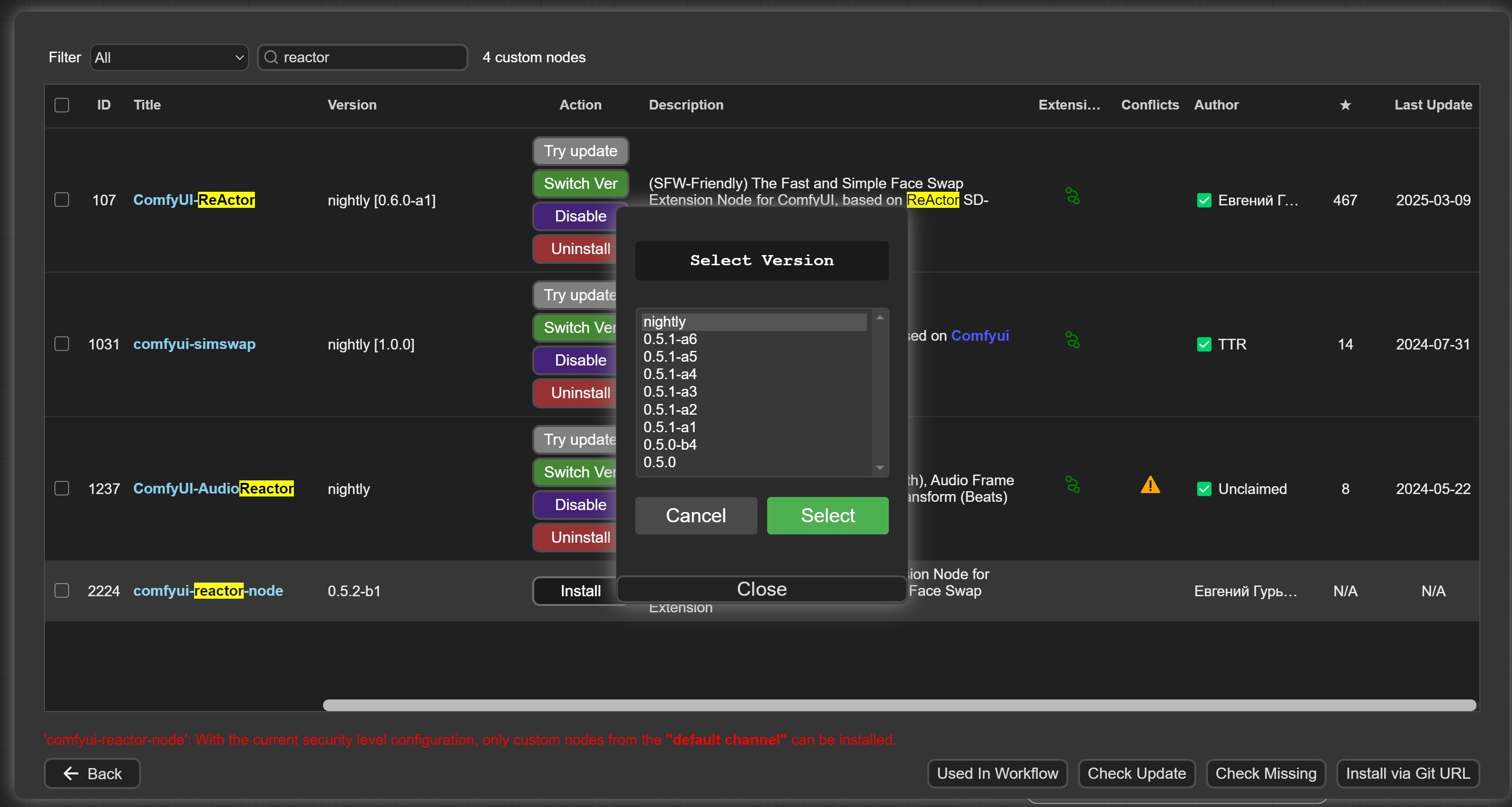Select version 0.5.0 in the list
This screenshot has width=1512, height=807.
pos(754,462)
